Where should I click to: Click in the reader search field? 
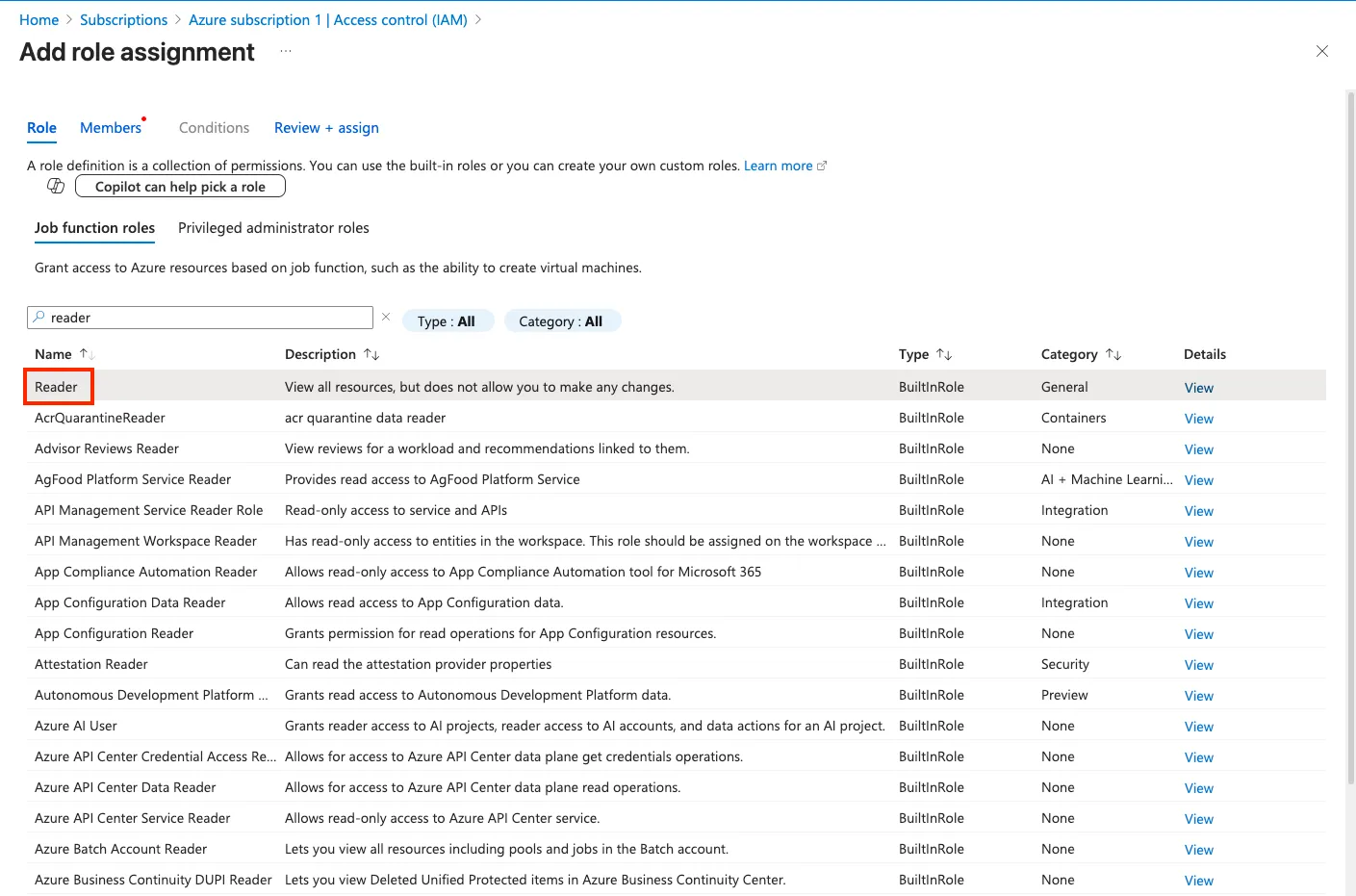pos(207,318)
